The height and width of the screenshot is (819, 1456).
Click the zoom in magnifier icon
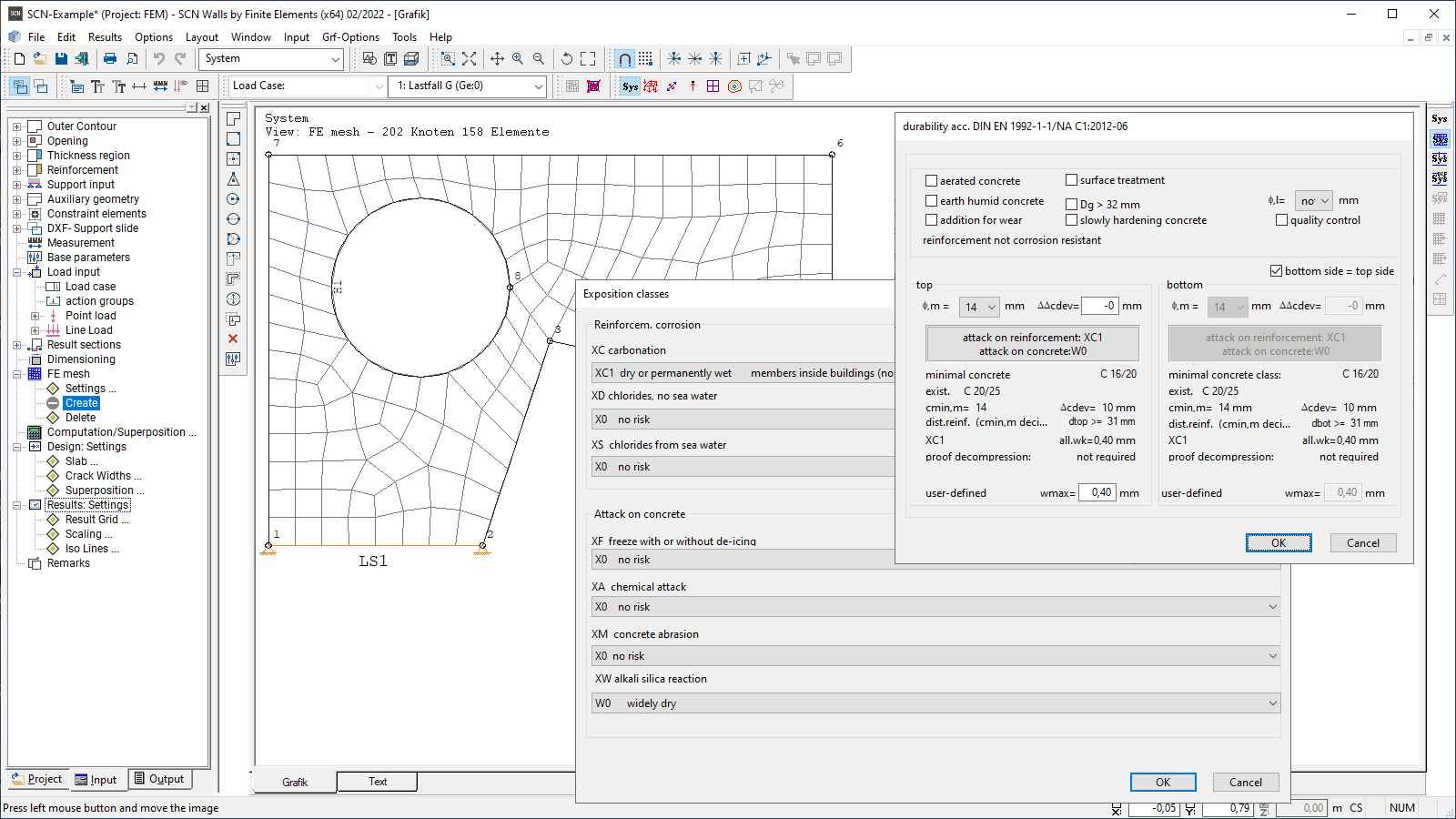click(518, 59)
